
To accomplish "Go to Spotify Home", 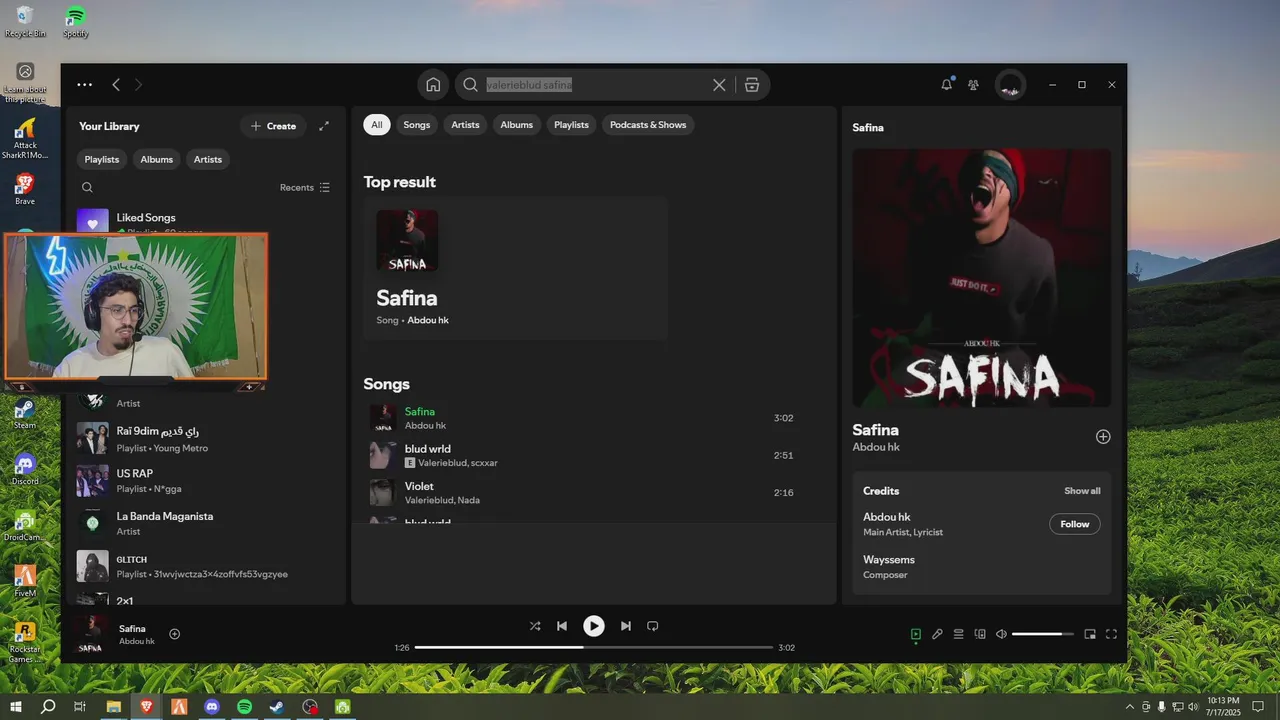I will [x=433, y=85].
